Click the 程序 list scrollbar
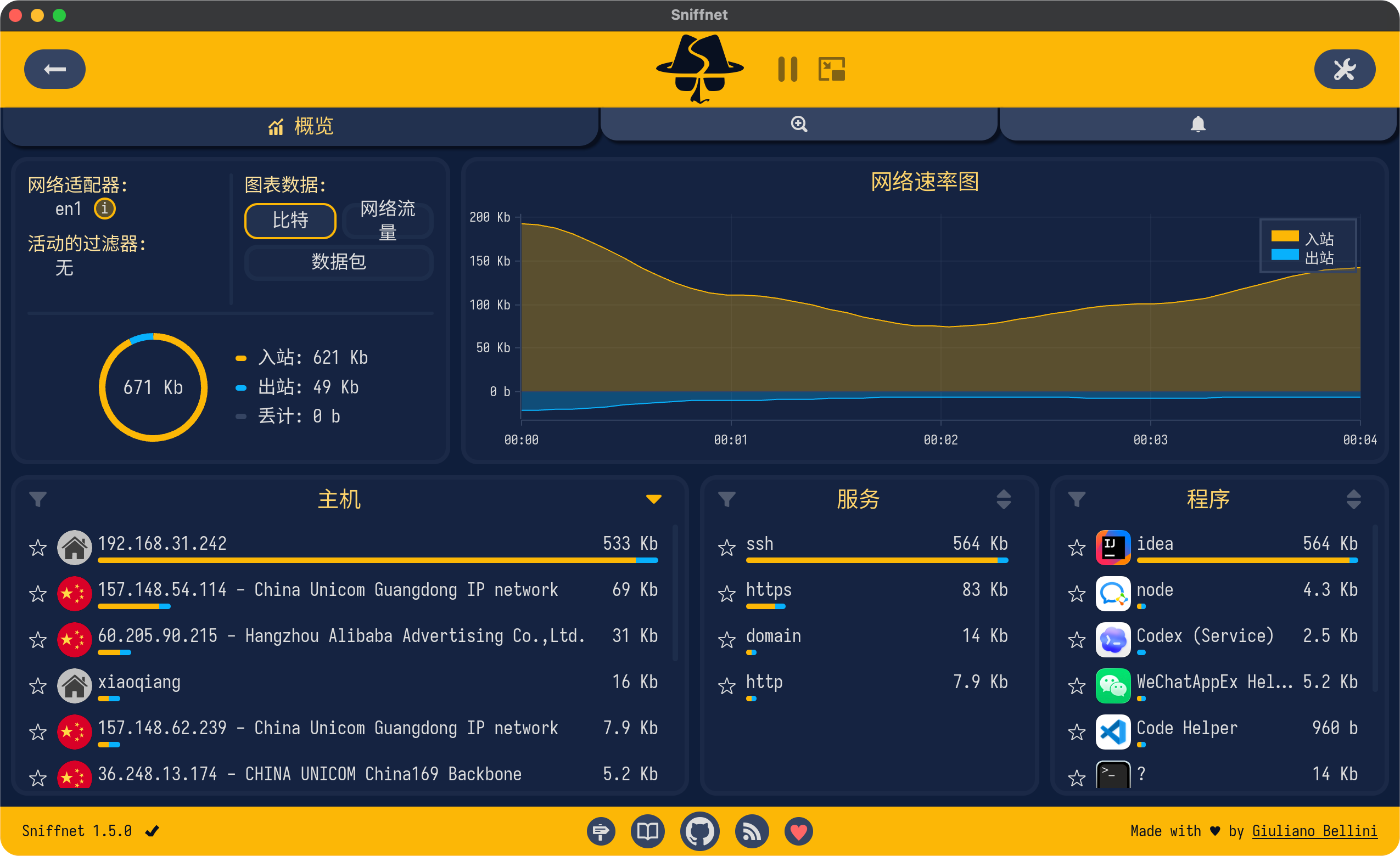This screenshot has width=1400, height=856. point(1375,607)
